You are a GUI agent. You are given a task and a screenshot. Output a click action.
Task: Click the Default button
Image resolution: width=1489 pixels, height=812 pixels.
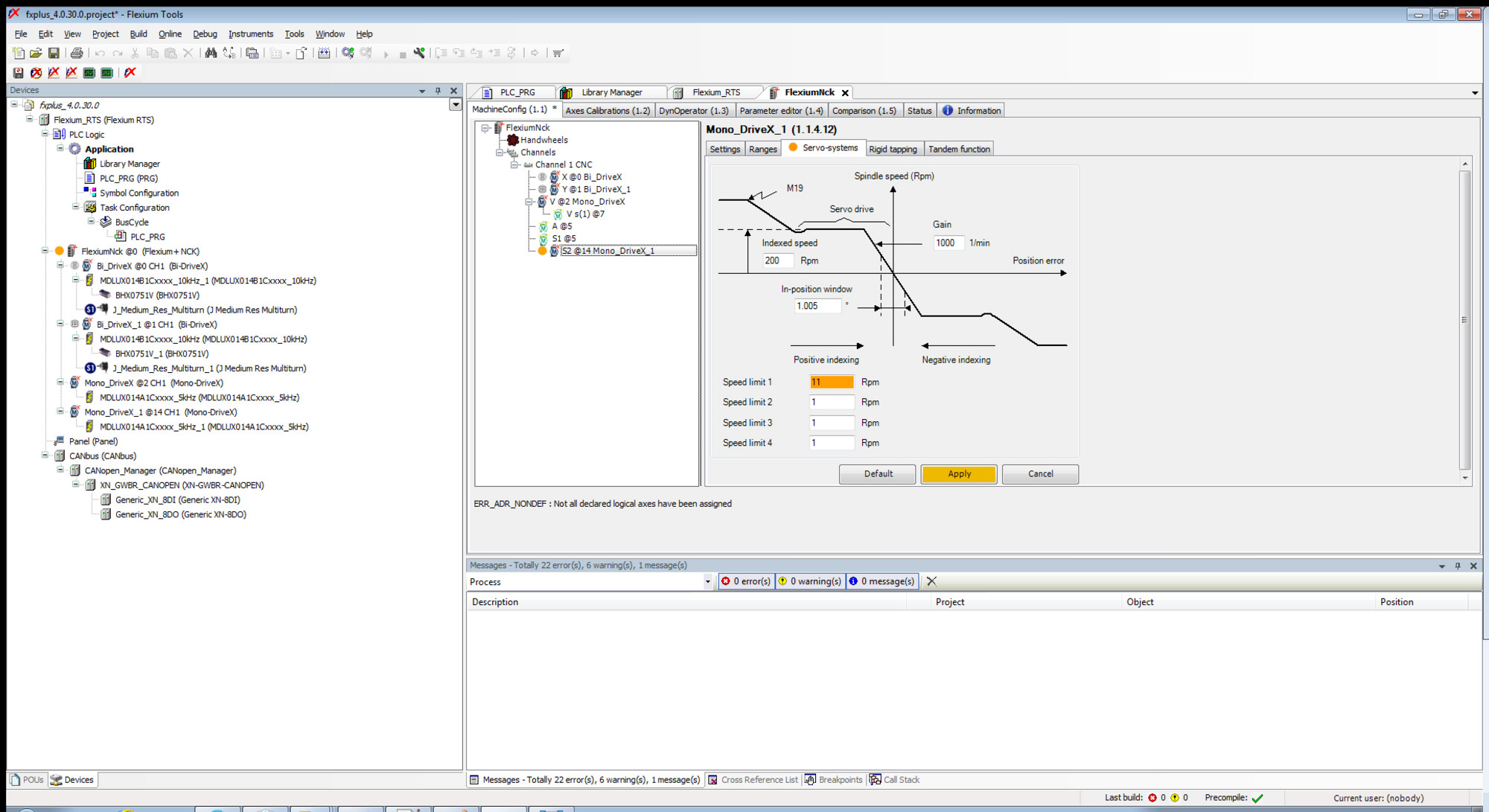click(x=877, y=474)
